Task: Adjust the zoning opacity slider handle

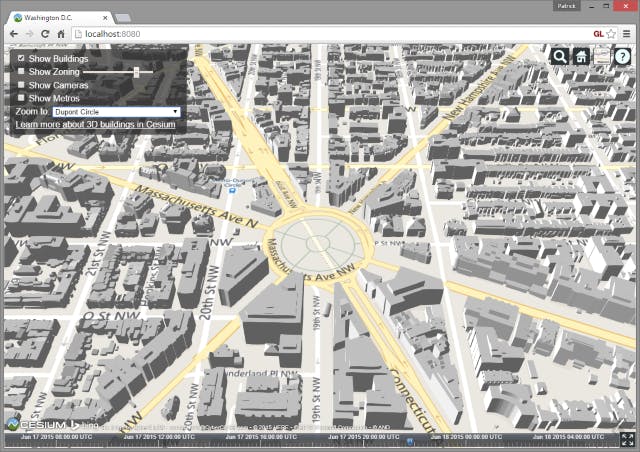Action: pyautogui.click(x=137, y=73)
